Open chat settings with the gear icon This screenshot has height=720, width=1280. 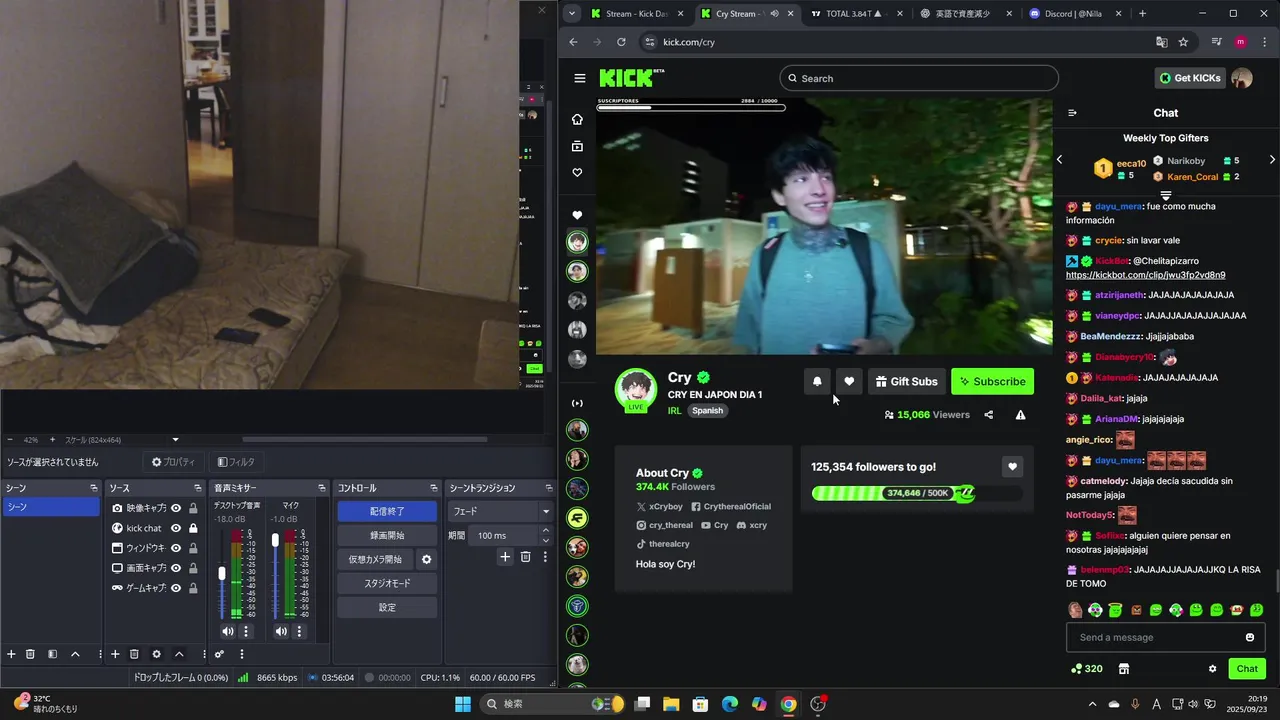(x=1212, y=669)
